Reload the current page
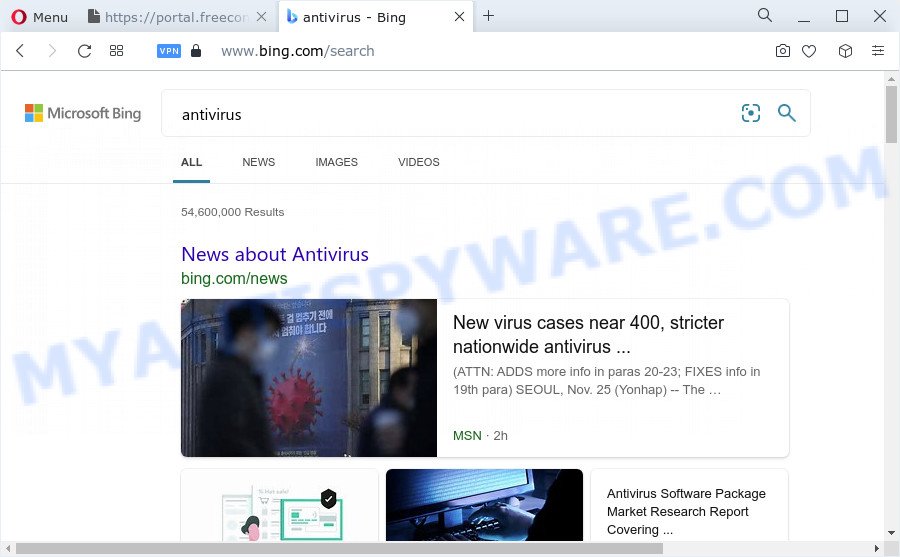Screen dimensions: 900x557 (84, 51)
